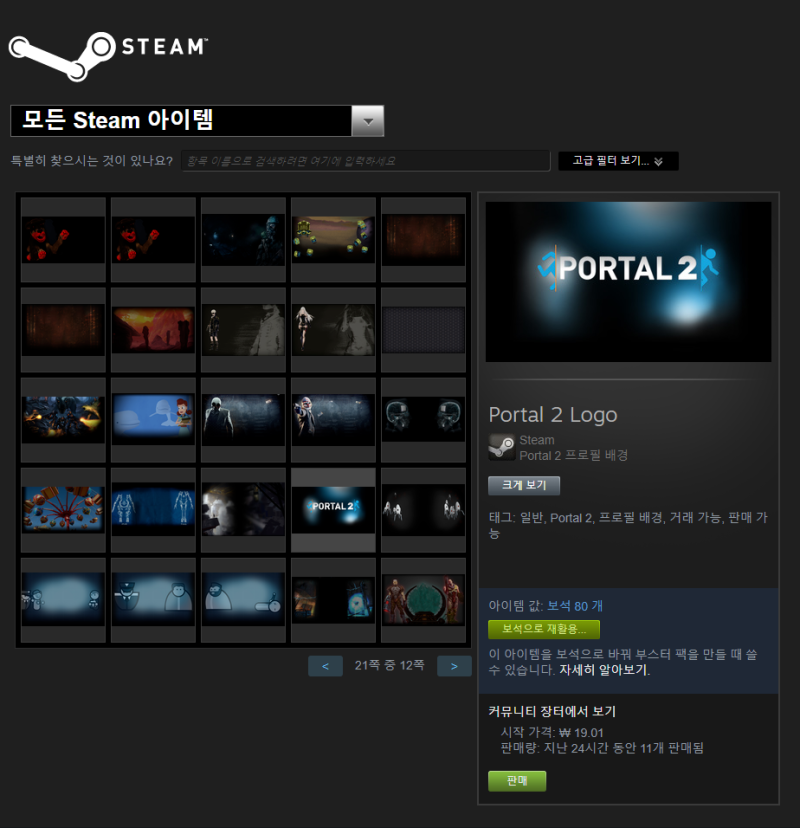800x828 pixels.
Task: Open the 자세히 알아보기 learn more link
Action: [x=604, y=670]
